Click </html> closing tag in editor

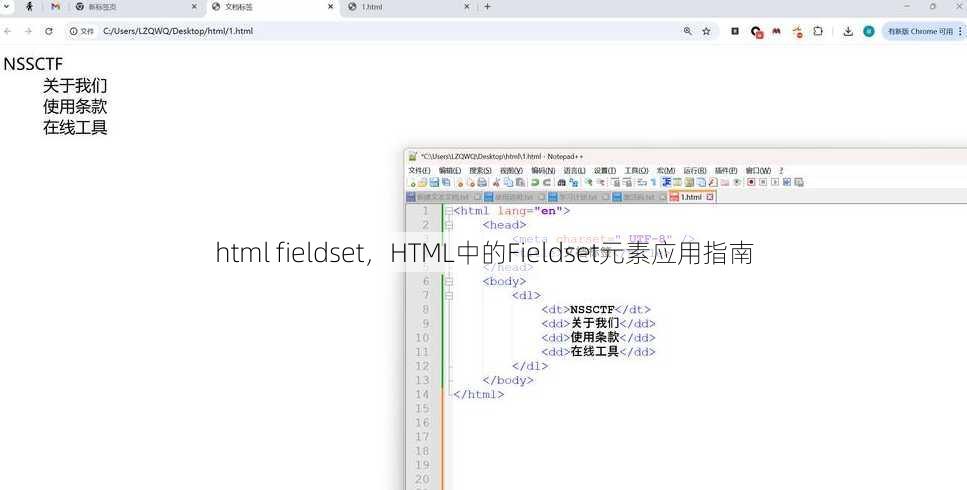coord(479,394)
